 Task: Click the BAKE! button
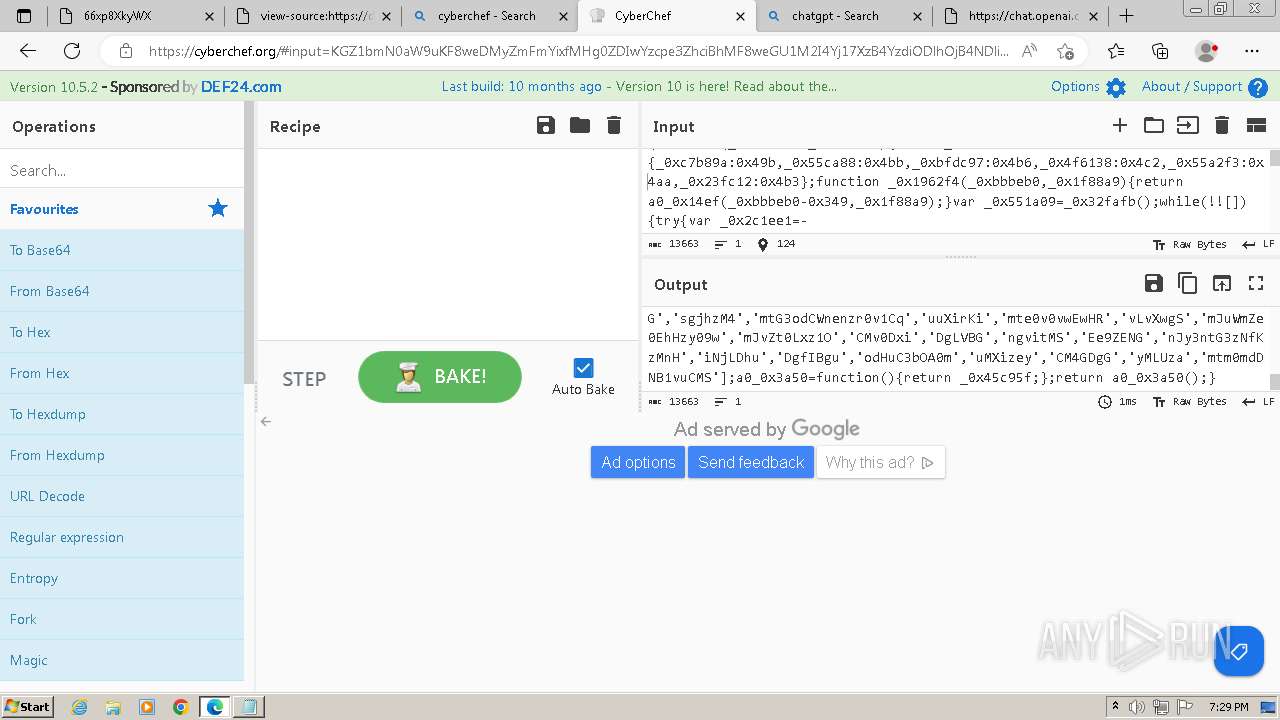pyautogui.click(x=440, y=377)
